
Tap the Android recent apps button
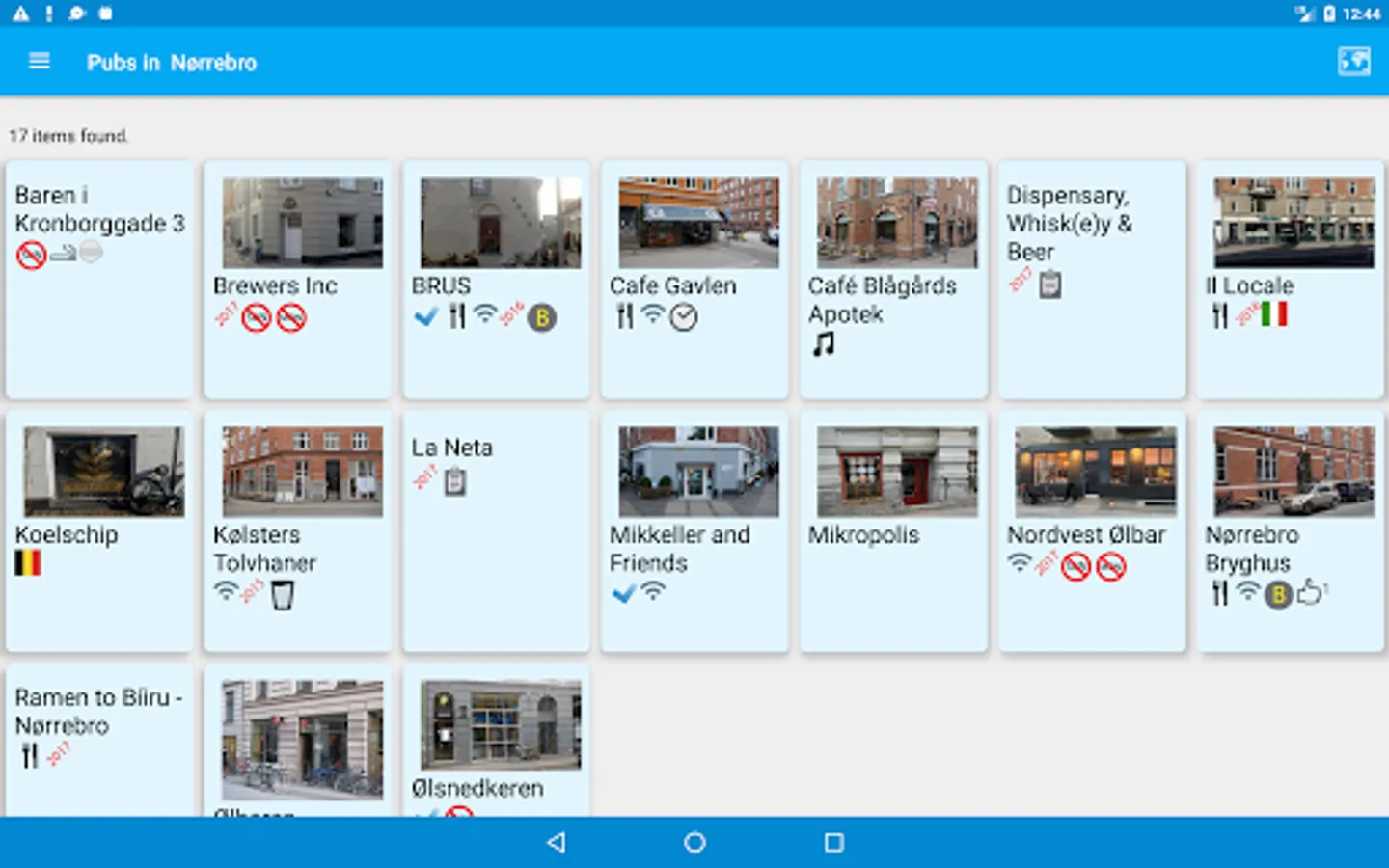pyautogui.click(x=834, y=842)
